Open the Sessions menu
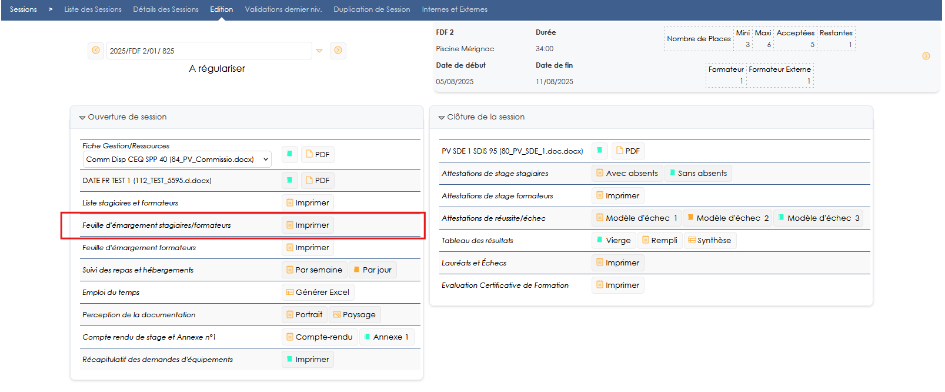The image size is (945, 392). (24, 10)
